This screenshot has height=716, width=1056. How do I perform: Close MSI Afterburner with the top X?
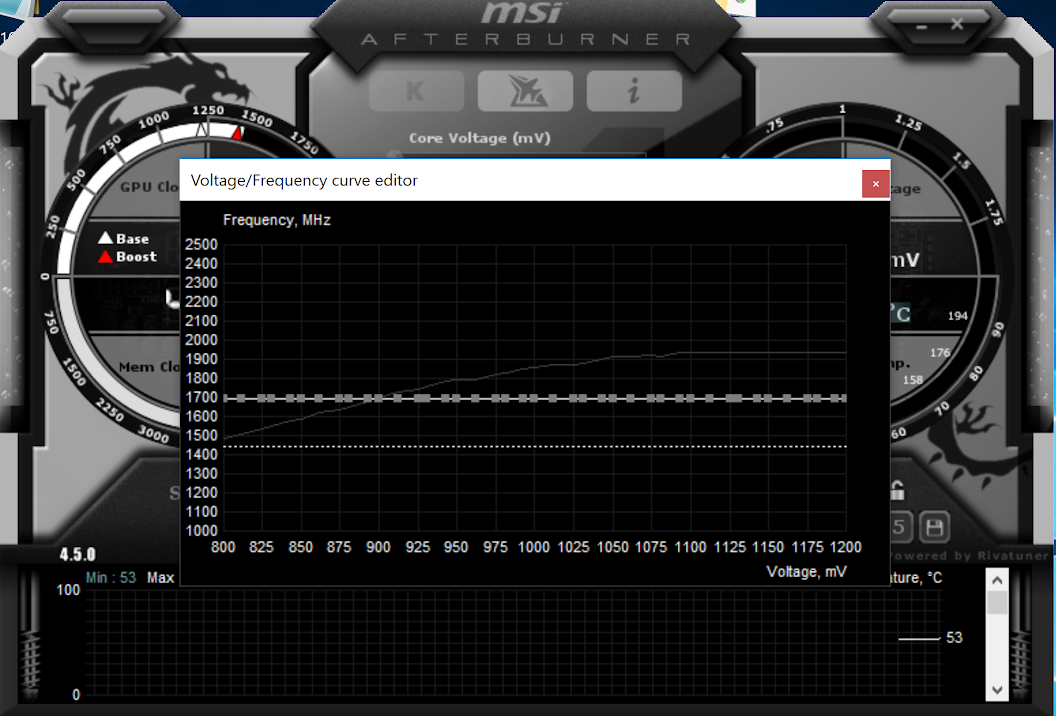(x=957, y=24)
